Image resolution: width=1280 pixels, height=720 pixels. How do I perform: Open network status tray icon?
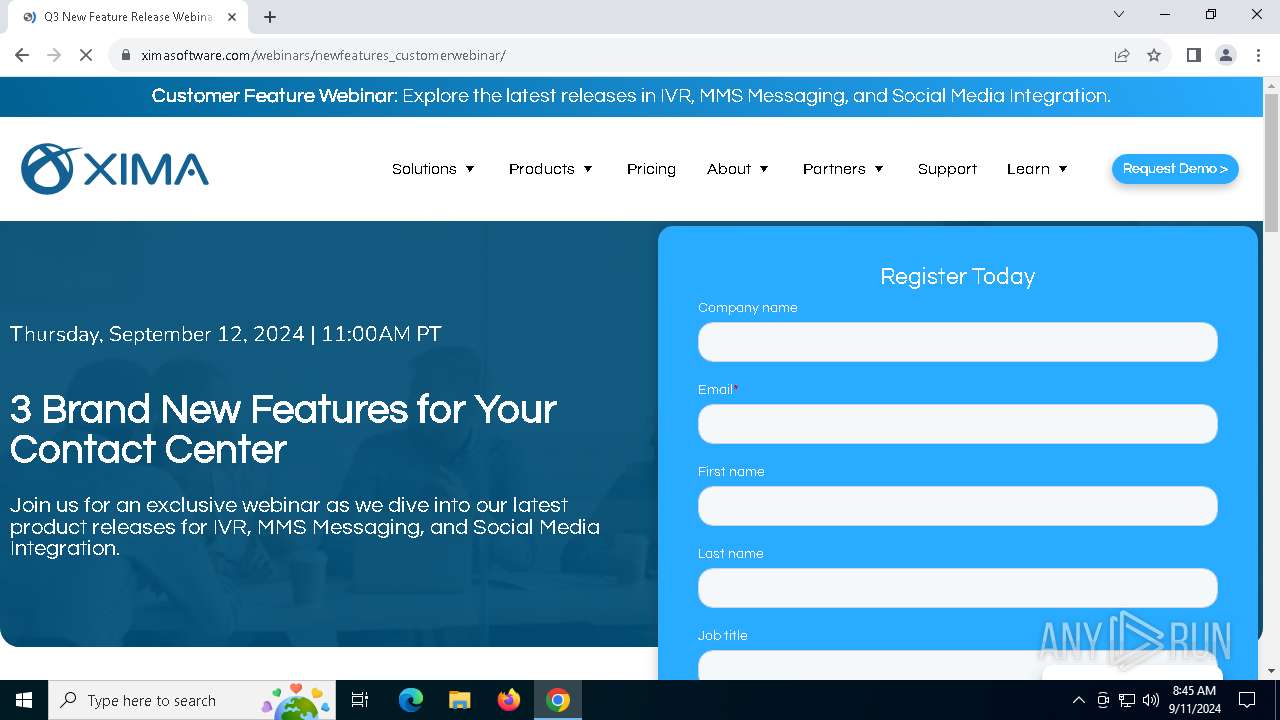[1127, 700]
